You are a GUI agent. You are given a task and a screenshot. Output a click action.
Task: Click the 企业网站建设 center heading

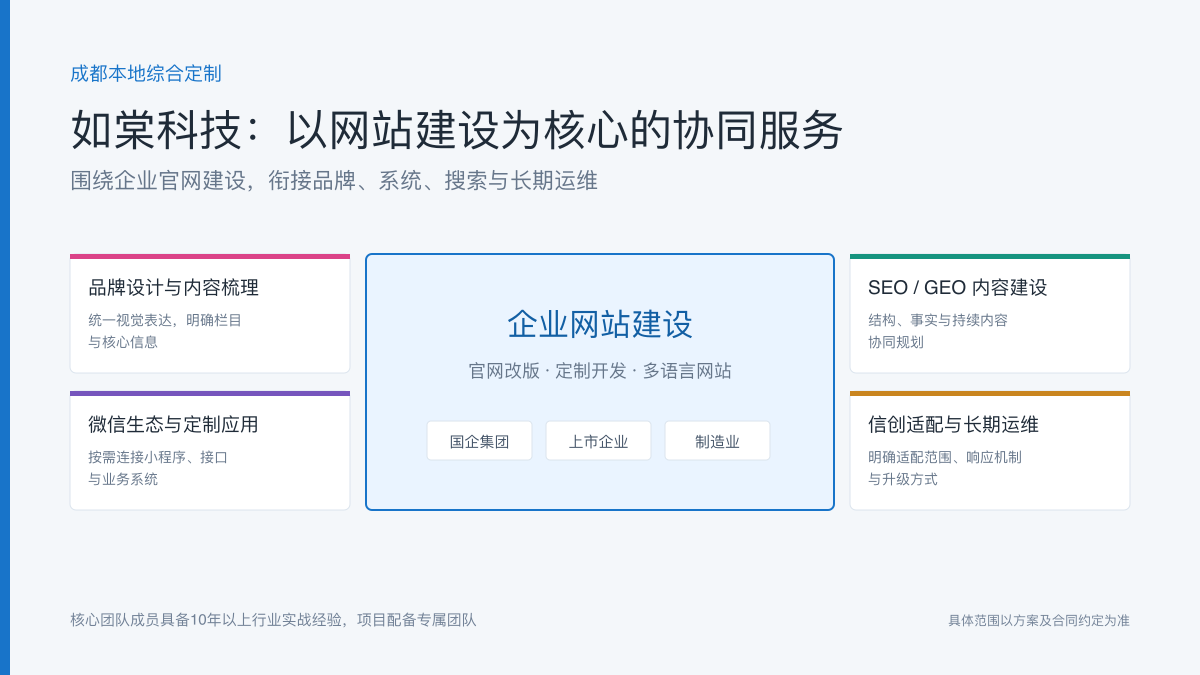[600, 325]
